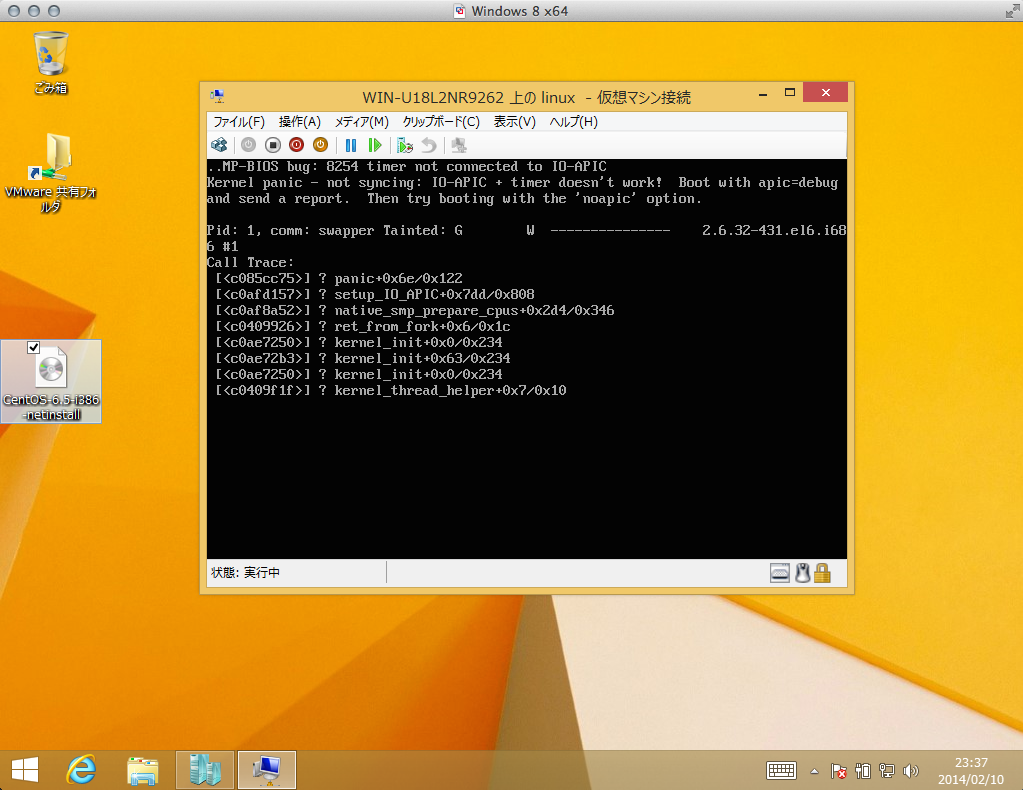The height and width of the screenshot is (790, 1023).
Task: Select the ごみ箱 recycle bin icon
Action: [x=50, y=63]
